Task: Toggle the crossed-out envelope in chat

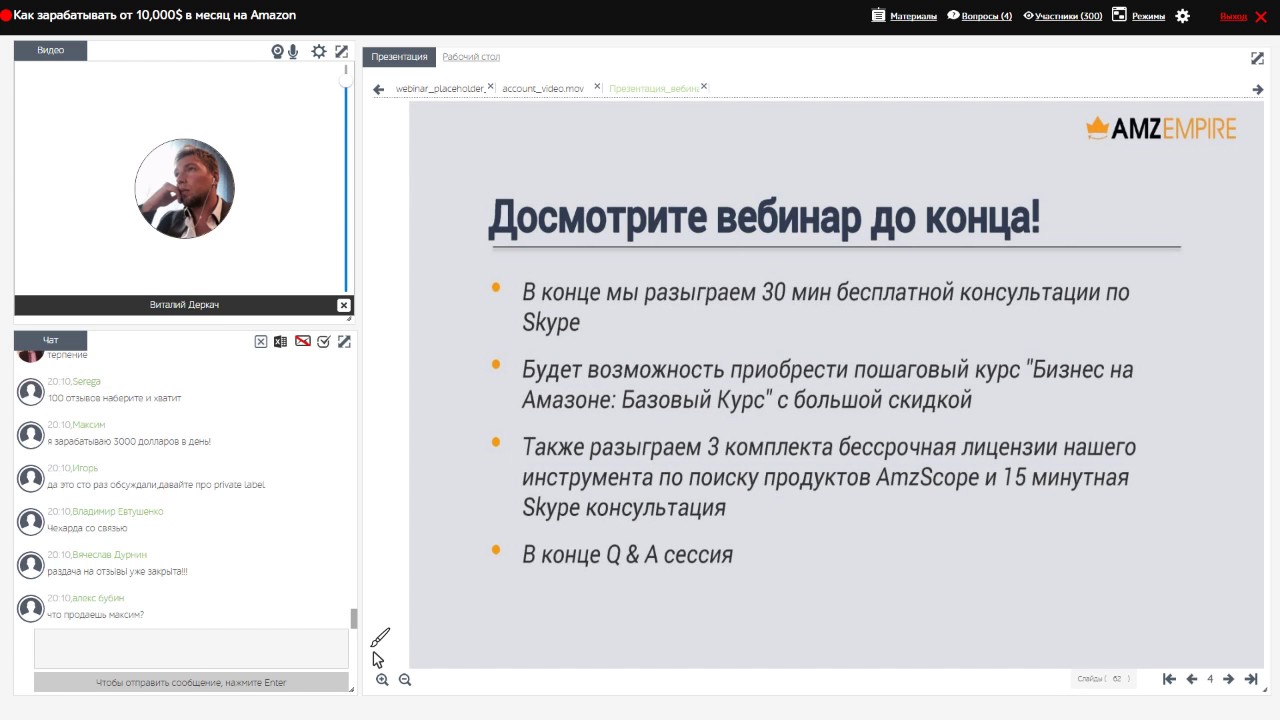Action: tap(302, 342)
